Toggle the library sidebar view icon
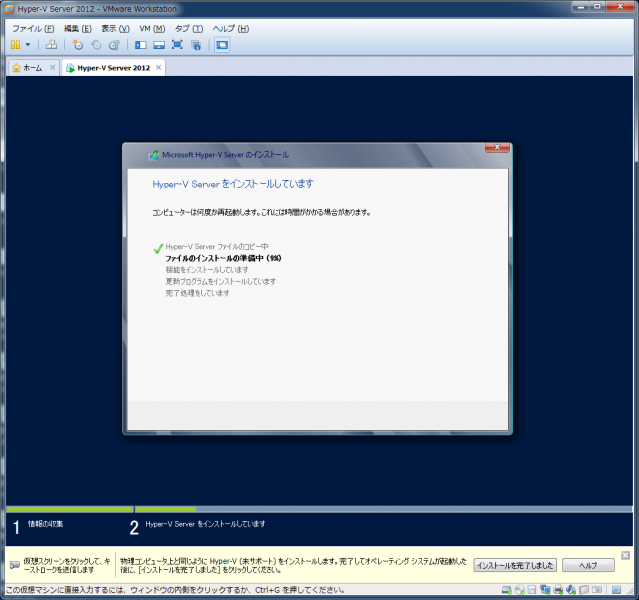Image resolution: width=639 pixels, height=600 pixels. [141, 45]
